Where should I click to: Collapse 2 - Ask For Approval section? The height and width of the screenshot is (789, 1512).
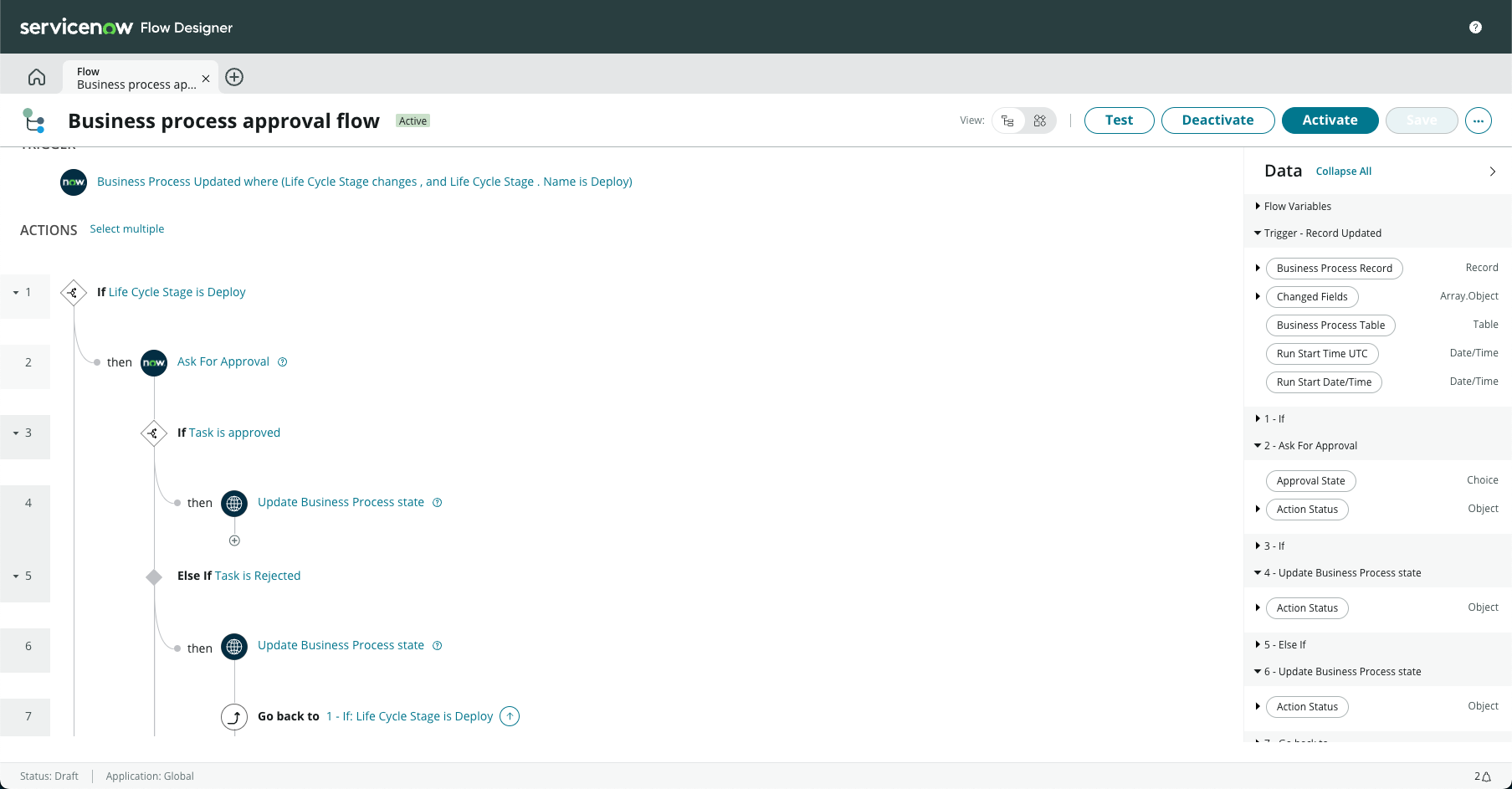[x=1258, y=446]
